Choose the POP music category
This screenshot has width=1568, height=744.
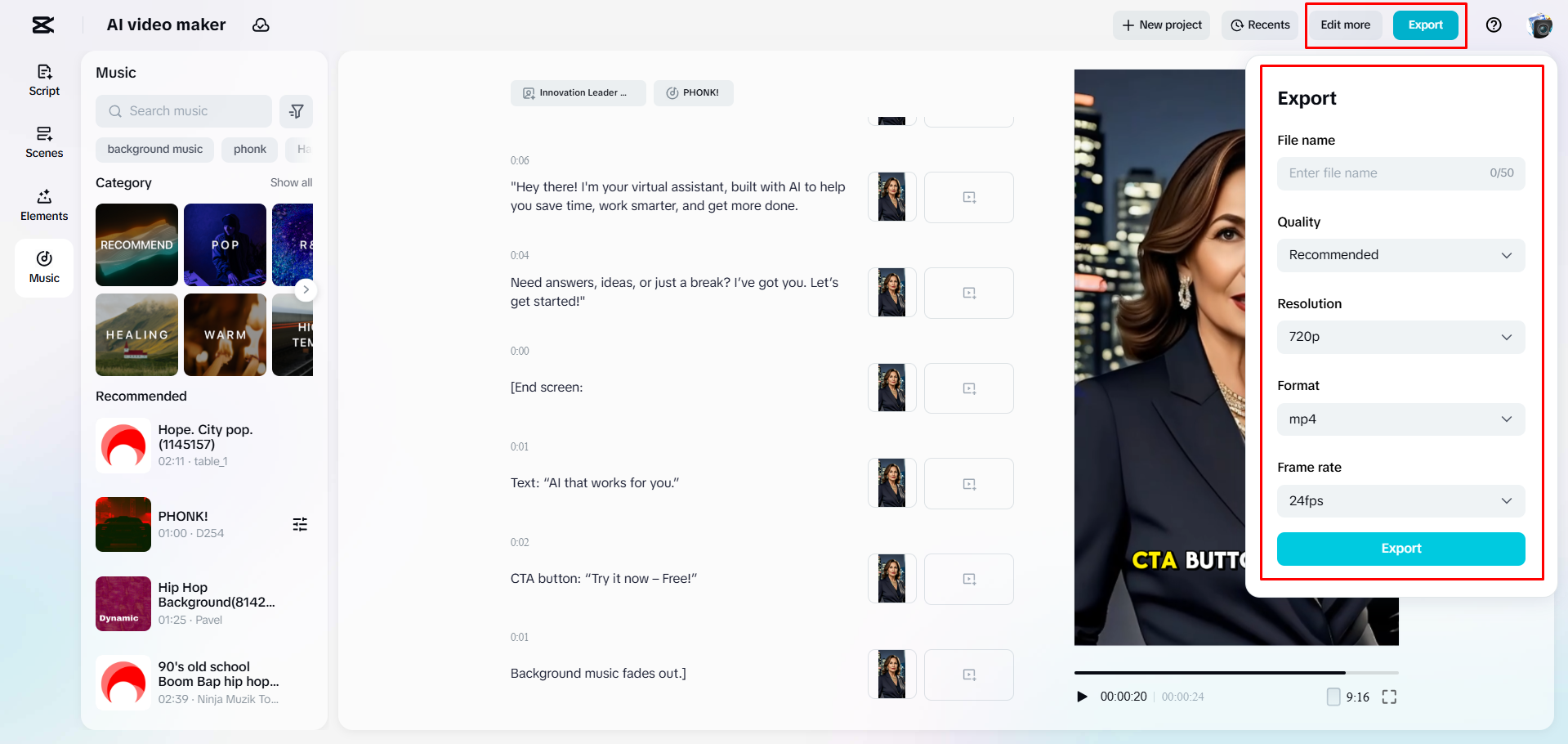point(225,244)
